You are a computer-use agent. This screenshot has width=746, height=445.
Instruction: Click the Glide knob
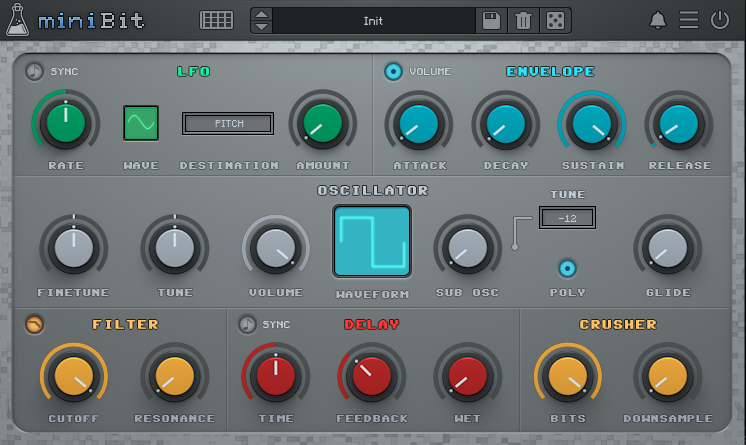coord(668,248)
